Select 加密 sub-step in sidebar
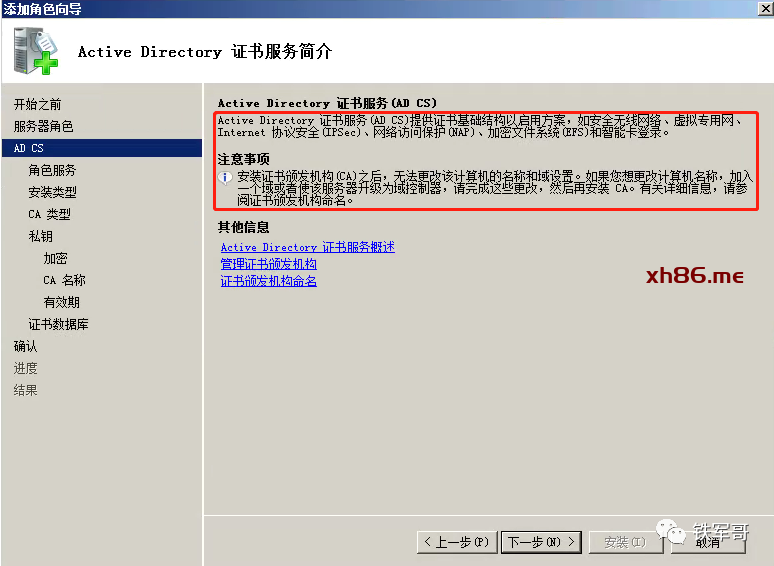This screenshot has width=774, height=566. [x=55, y=258]
